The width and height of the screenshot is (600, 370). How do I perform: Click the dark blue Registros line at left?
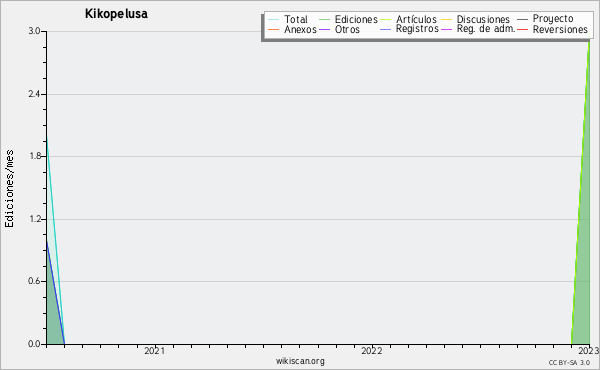click(55, 293)
